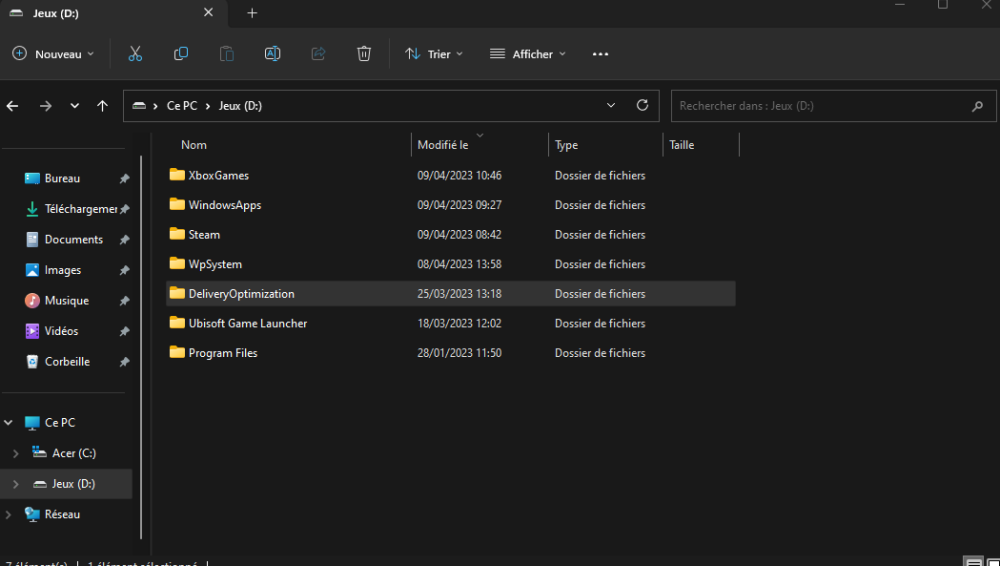Click the Cut scissors icon in toolbar
This screenshot has height=566, width=1000.
click(x=135, y=54)
